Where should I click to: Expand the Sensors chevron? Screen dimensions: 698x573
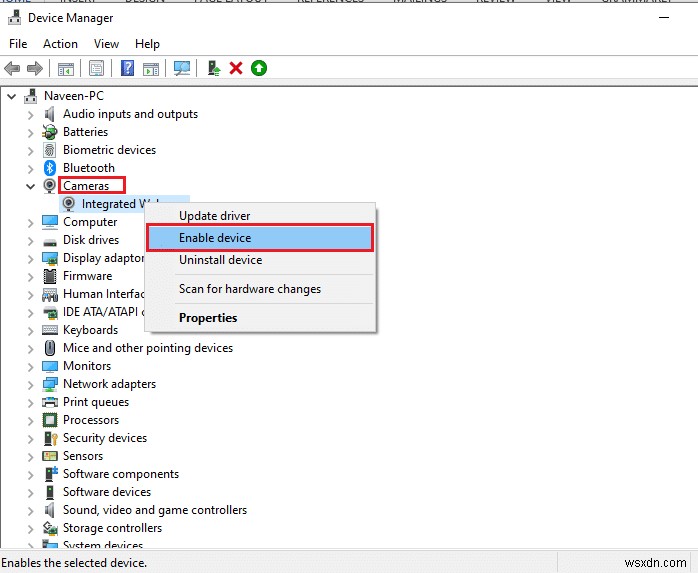click(30, 457)
